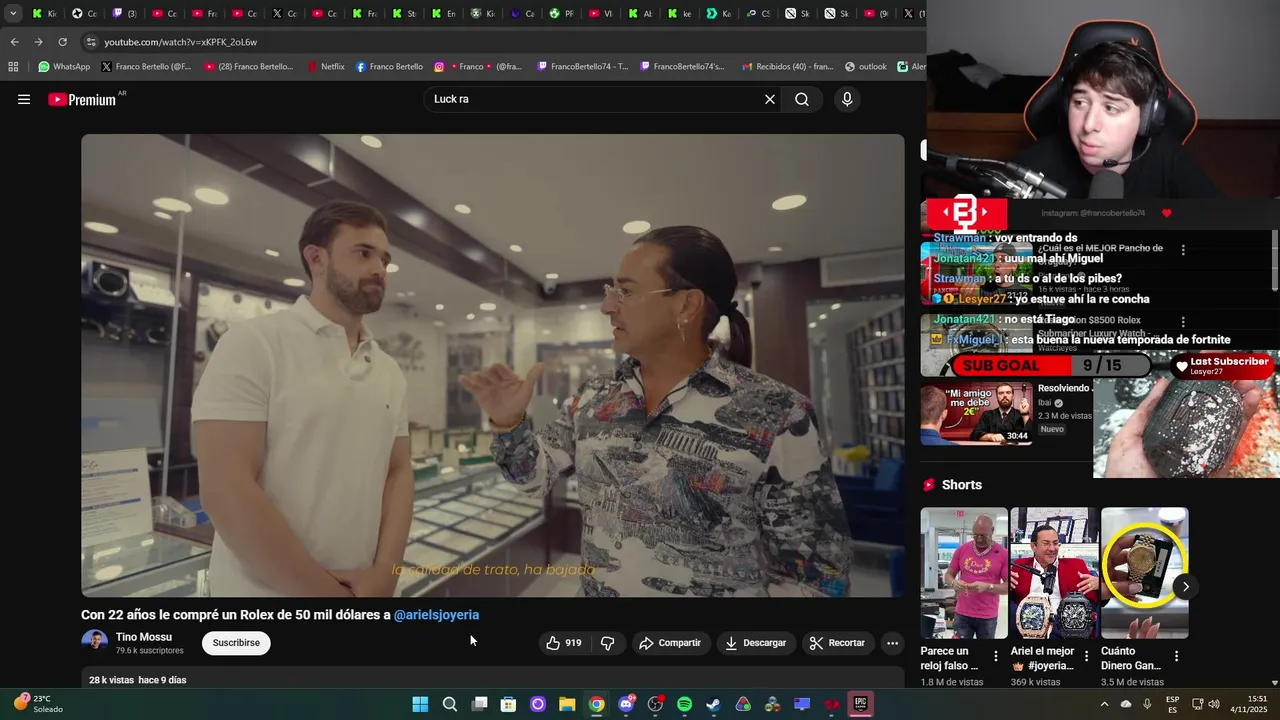The width and height of the screenshot is (1280, 720).
Task: Clear the search box with the X
Action: tap(770, 99)
